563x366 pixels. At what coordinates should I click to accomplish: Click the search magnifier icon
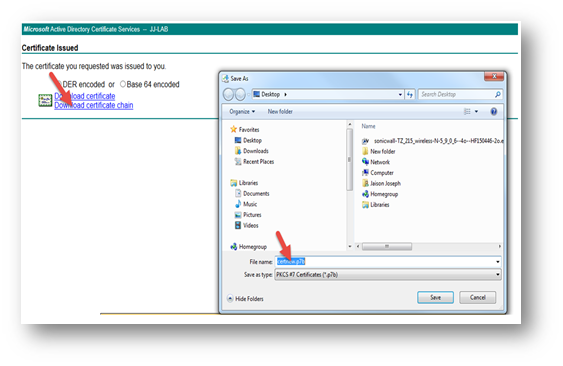(498, 94)
